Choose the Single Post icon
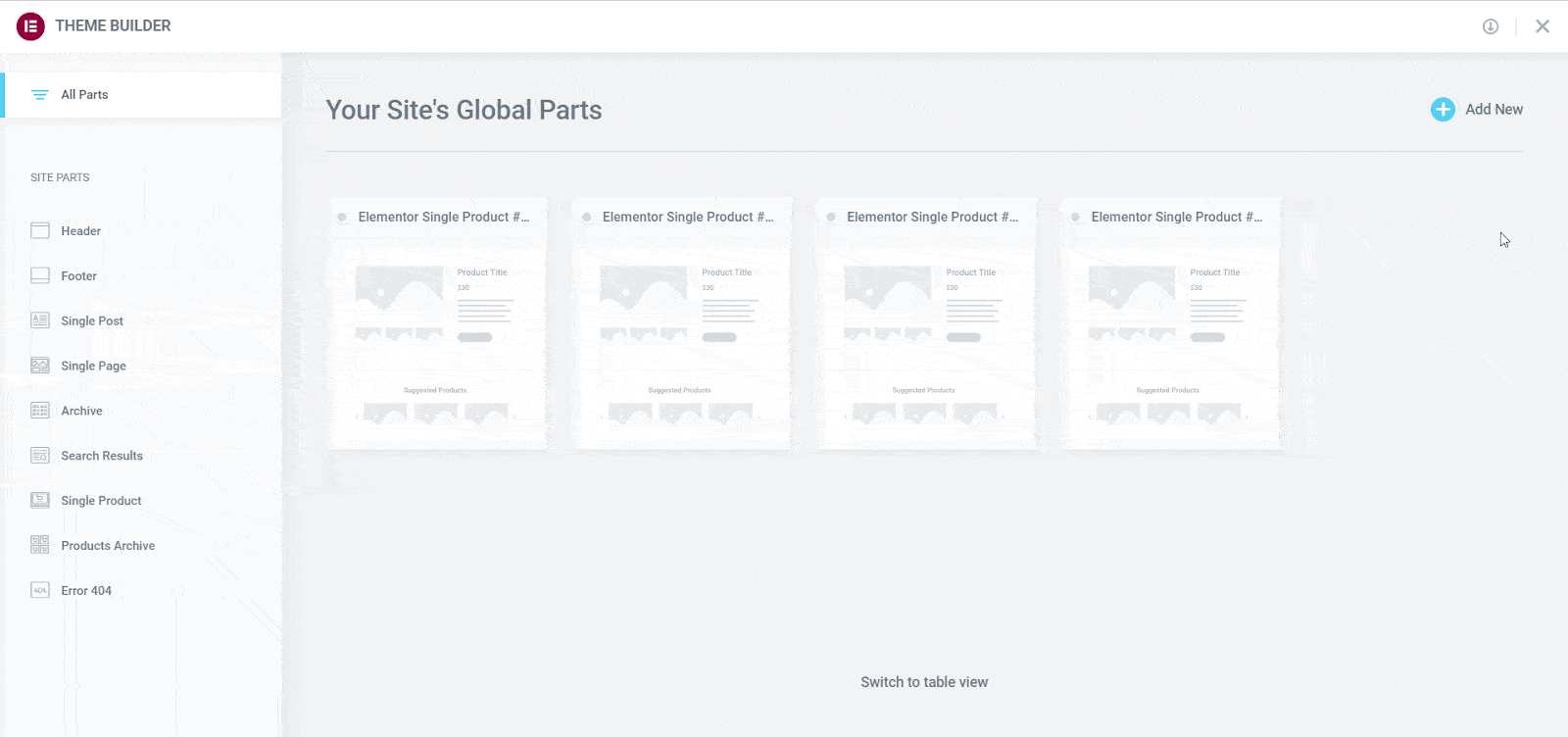This screenshot has width=1568, height=737. (40, 320)
